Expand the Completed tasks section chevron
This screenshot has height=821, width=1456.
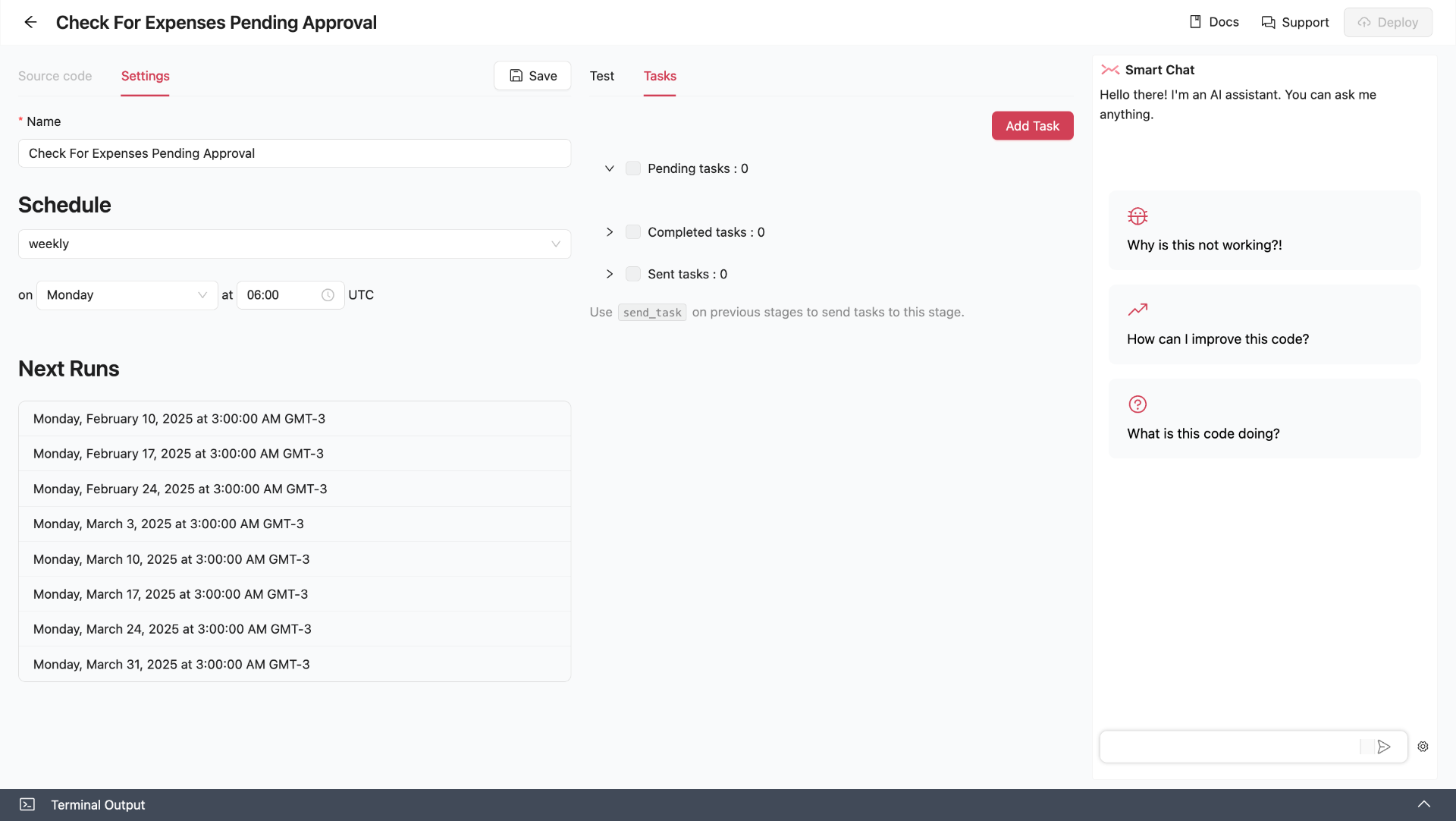[x=609, y=232]
